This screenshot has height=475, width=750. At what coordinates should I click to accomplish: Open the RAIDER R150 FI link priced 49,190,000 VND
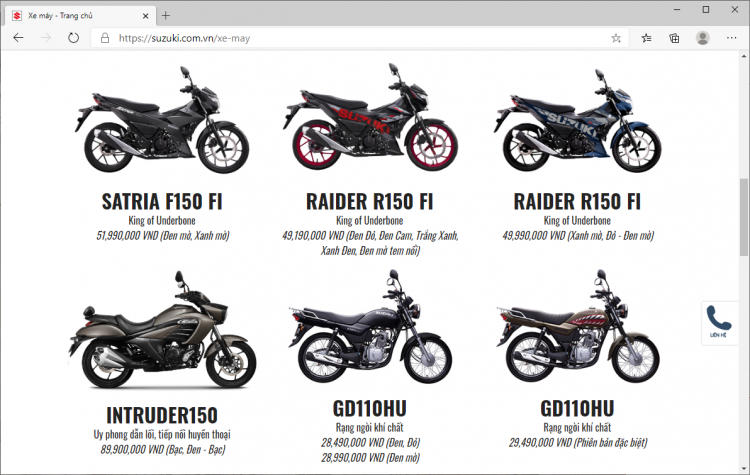pyautogui.click(x=370, y=201)
